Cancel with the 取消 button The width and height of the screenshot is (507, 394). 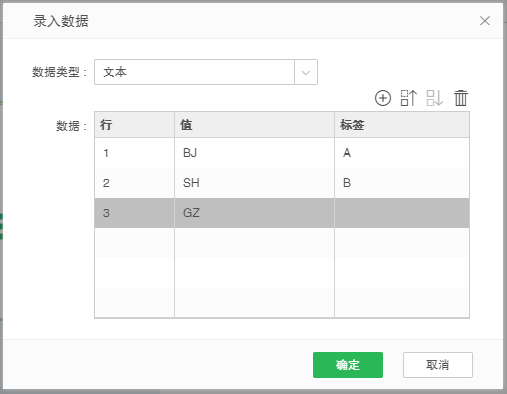point(438,365)
